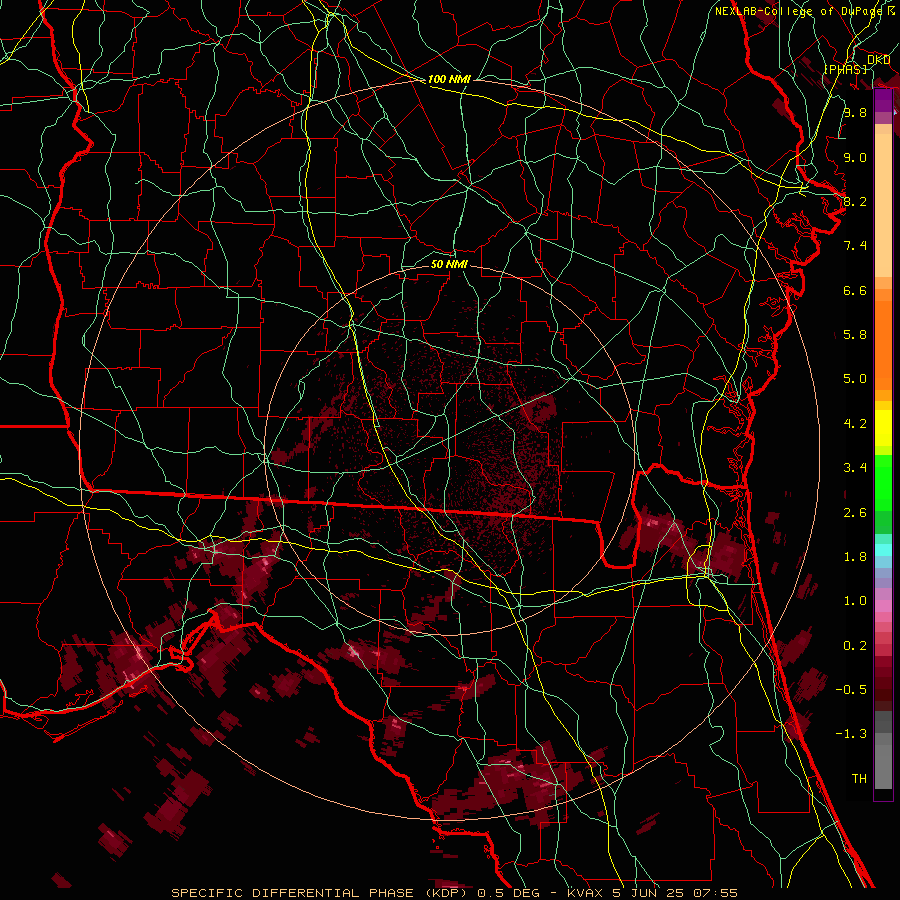This screenshot has width=900, height=900.
Task: Click the 9.8 legend value
Action: [x=855, y=112]
